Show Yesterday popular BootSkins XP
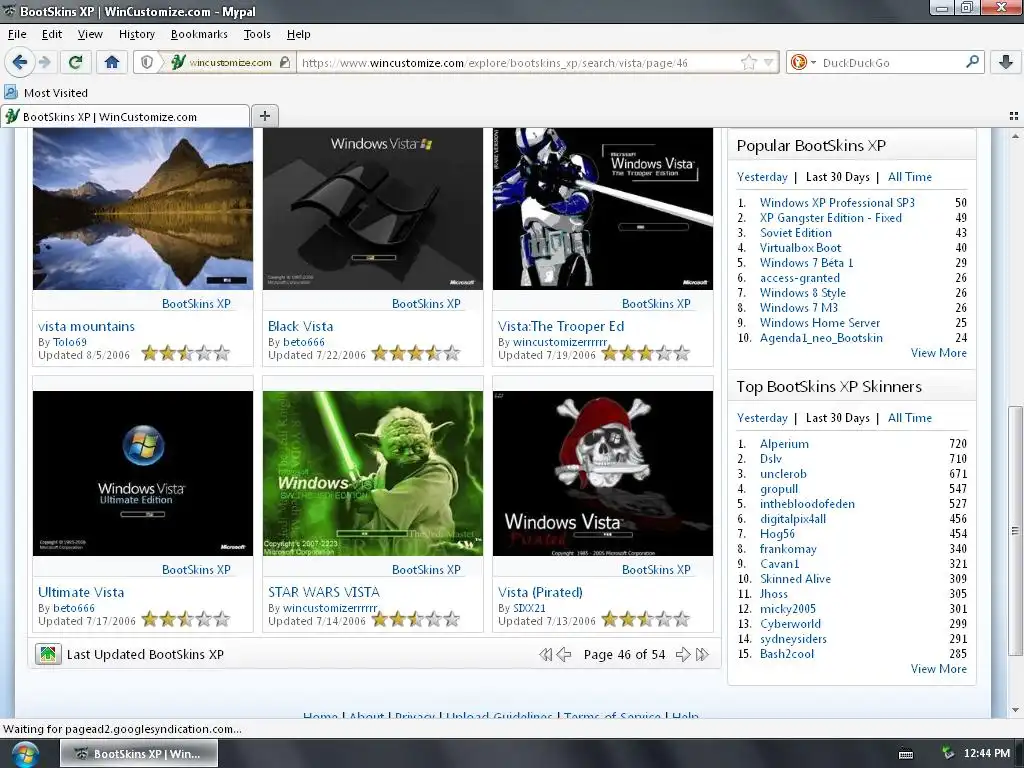Image resolution: width=1024 pixels, height=768 pixels. tap(762, 176)
